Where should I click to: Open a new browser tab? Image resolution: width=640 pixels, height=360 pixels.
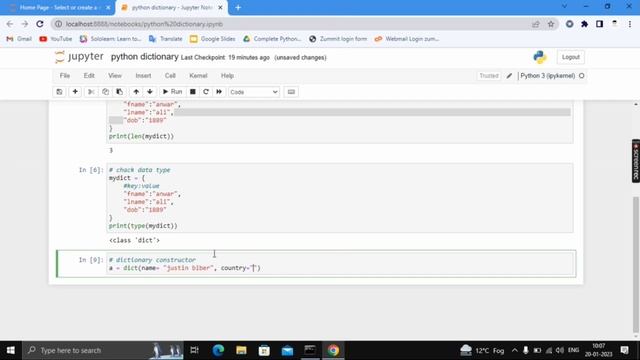point(238,7)
